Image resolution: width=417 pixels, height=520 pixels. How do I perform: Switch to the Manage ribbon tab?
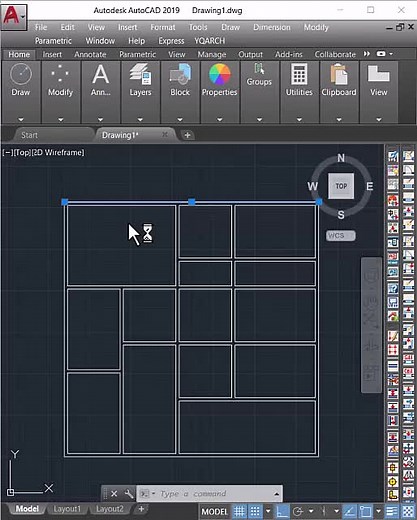tap(212, 54)
